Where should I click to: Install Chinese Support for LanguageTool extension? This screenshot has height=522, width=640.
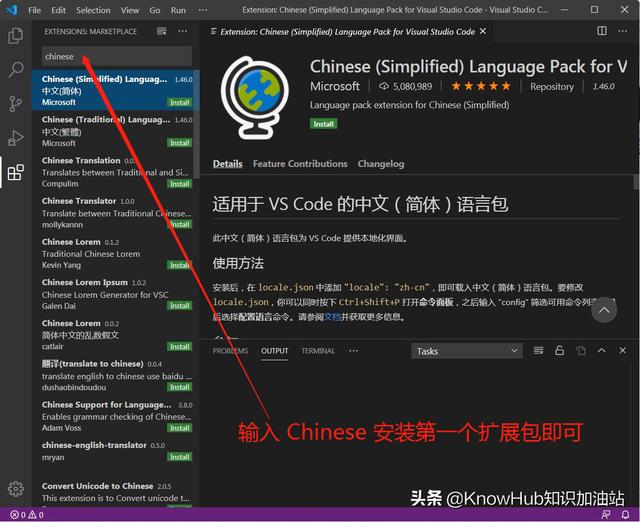[180, 428]
